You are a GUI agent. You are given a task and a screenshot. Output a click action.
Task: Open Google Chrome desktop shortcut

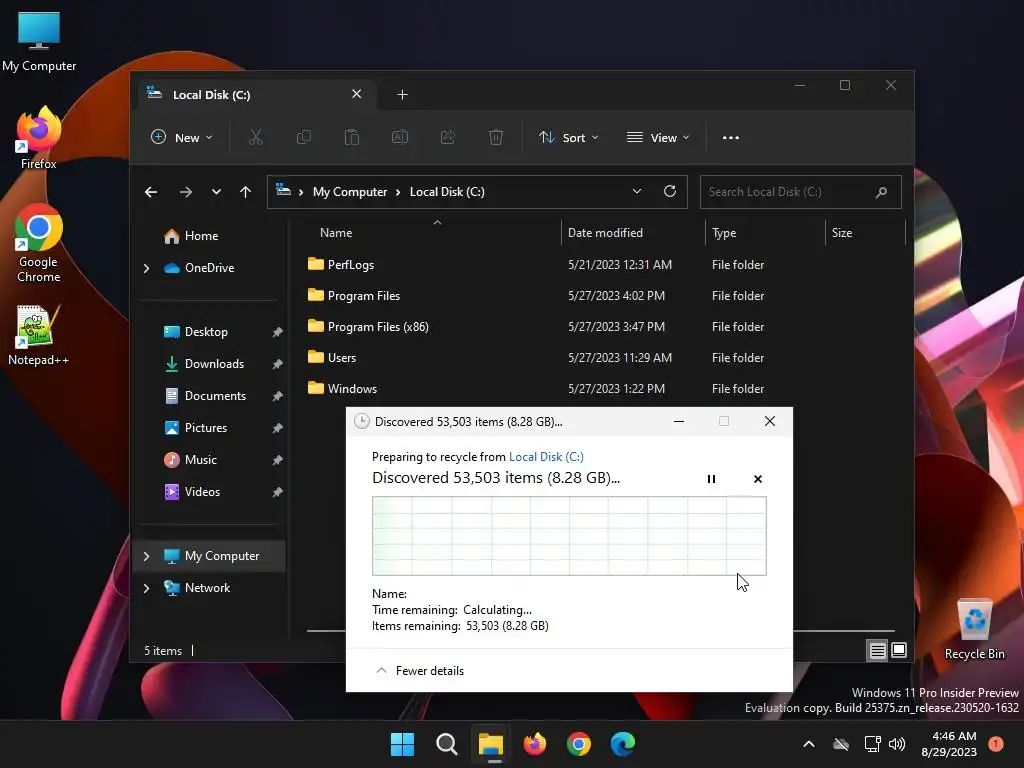tap(39, 244)
